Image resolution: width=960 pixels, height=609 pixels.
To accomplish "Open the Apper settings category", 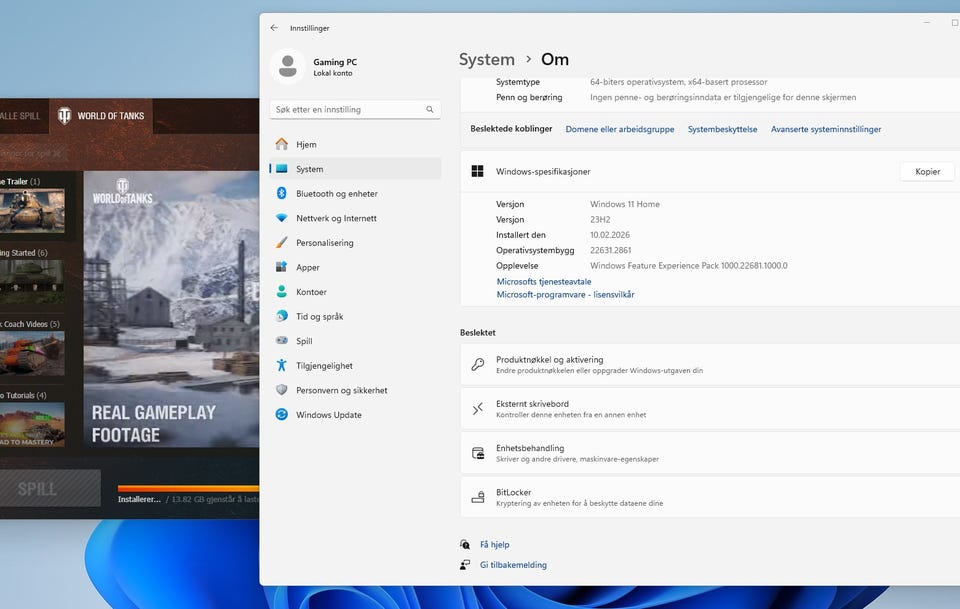I will 307,267.
